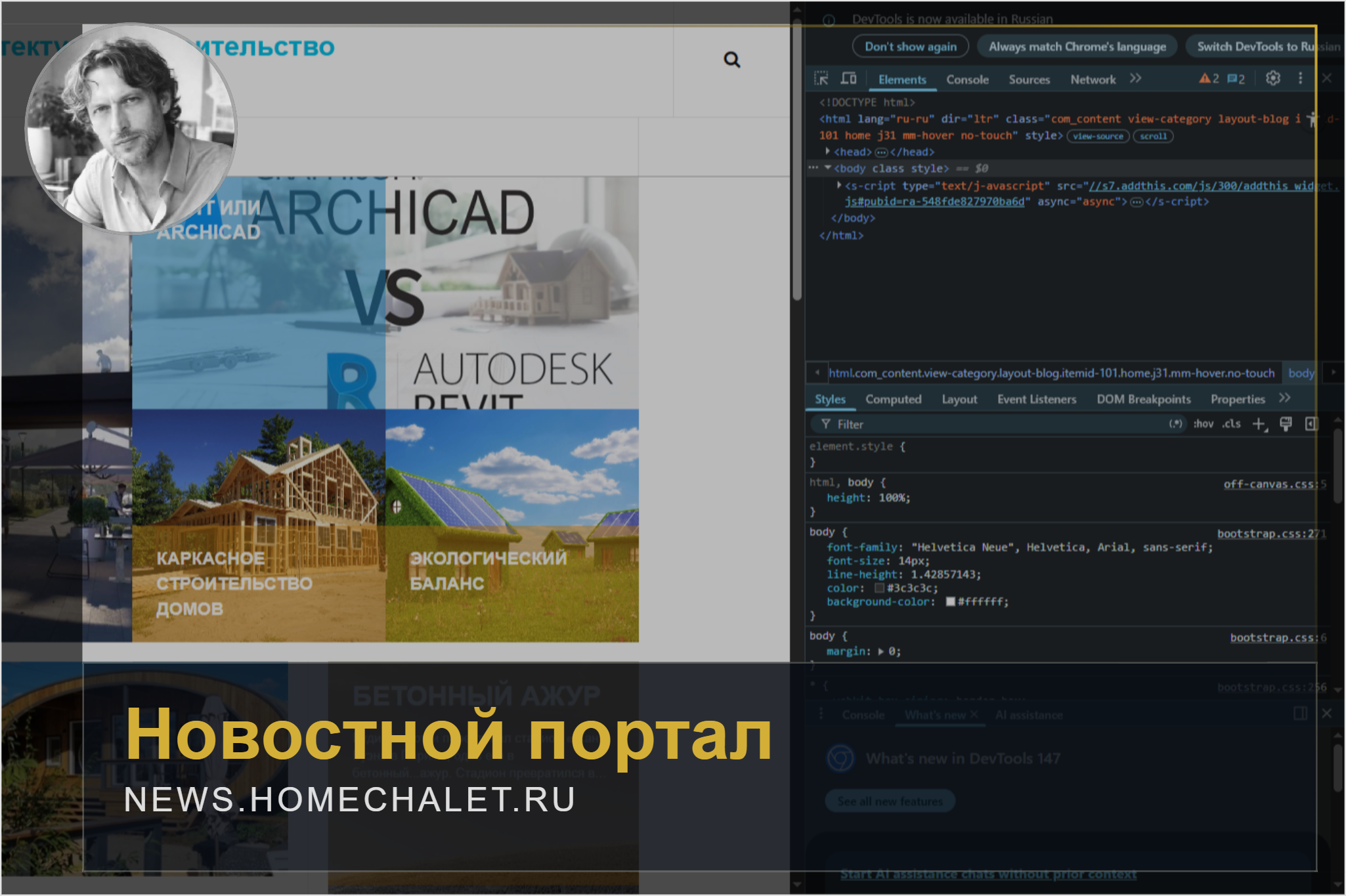Toggle the .cls element classes button

(1231, 424)
